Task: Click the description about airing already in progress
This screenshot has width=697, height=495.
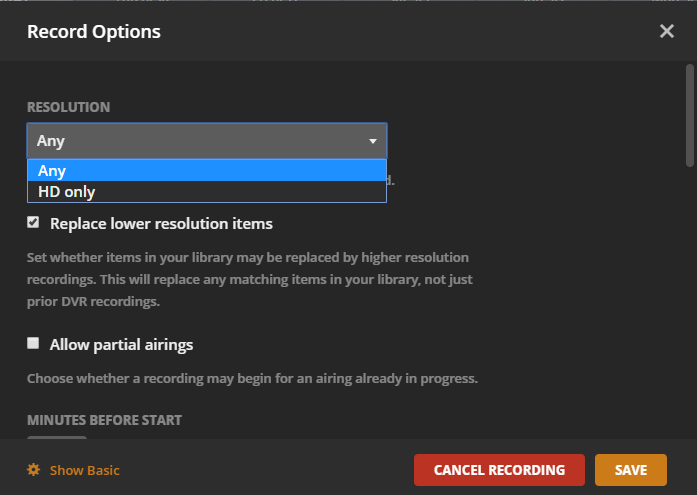Action: click(x=252, y=379)
